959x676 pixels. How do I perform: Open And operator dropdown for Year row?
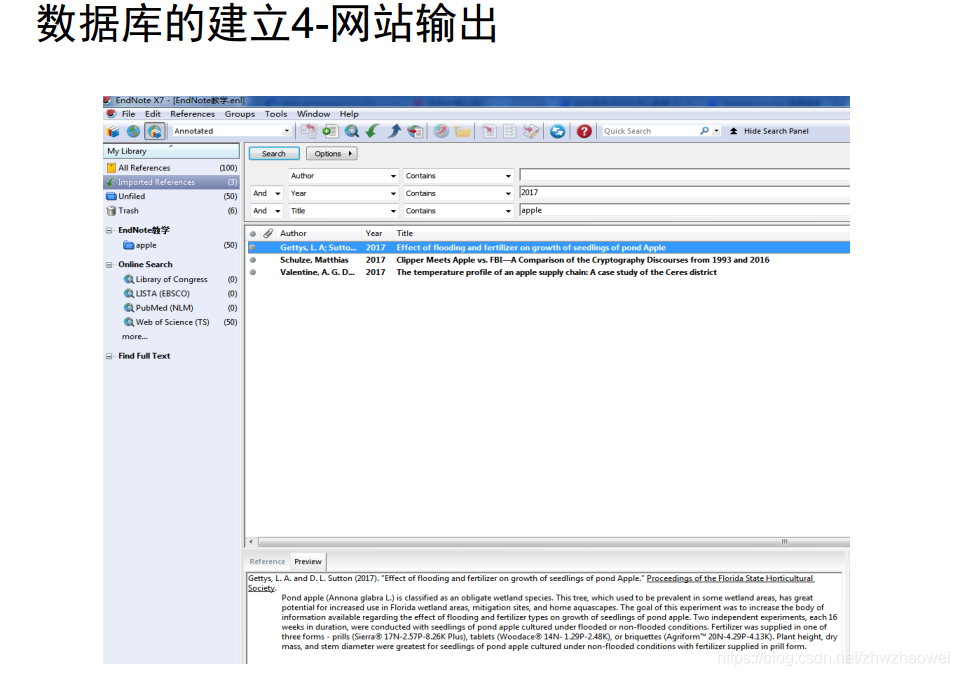(278, 193)
